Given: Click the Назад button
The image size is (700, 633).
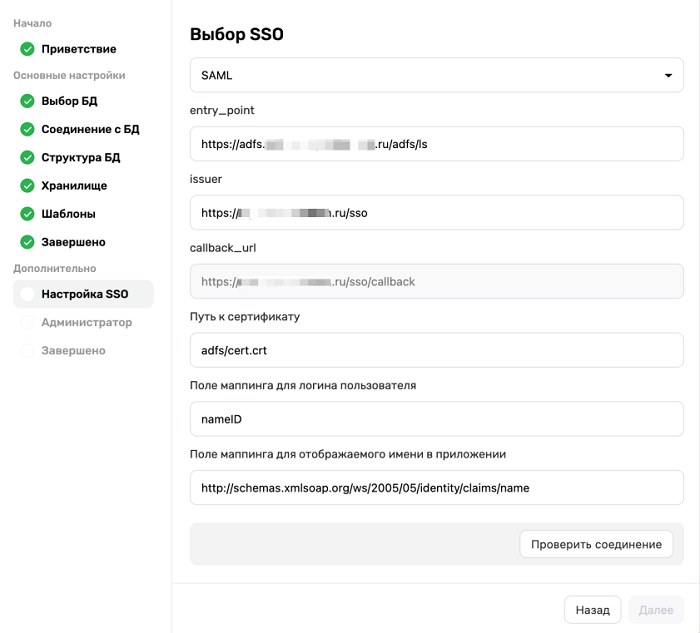Looking at the screenshot, I should 592,609.
